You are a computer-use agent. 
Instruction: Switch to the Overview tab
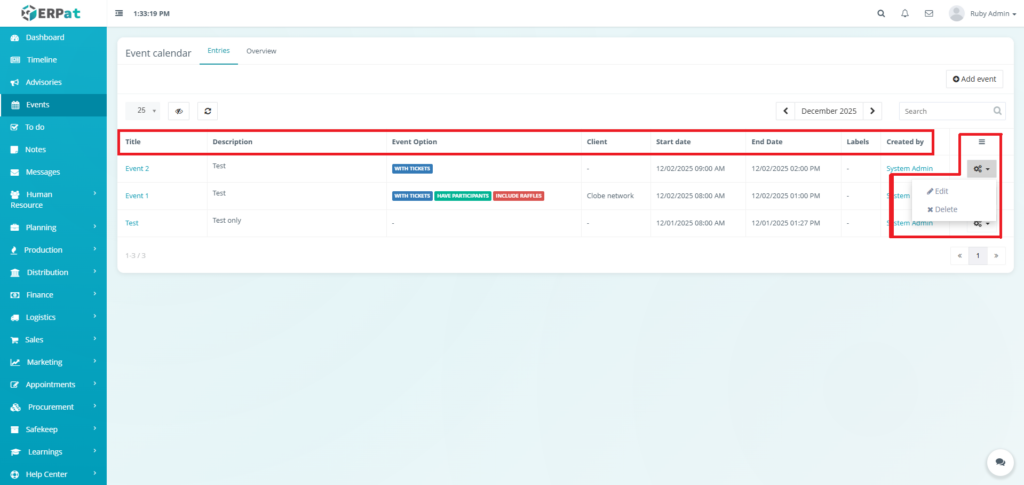pyautogui.click(x=261, y=51)
